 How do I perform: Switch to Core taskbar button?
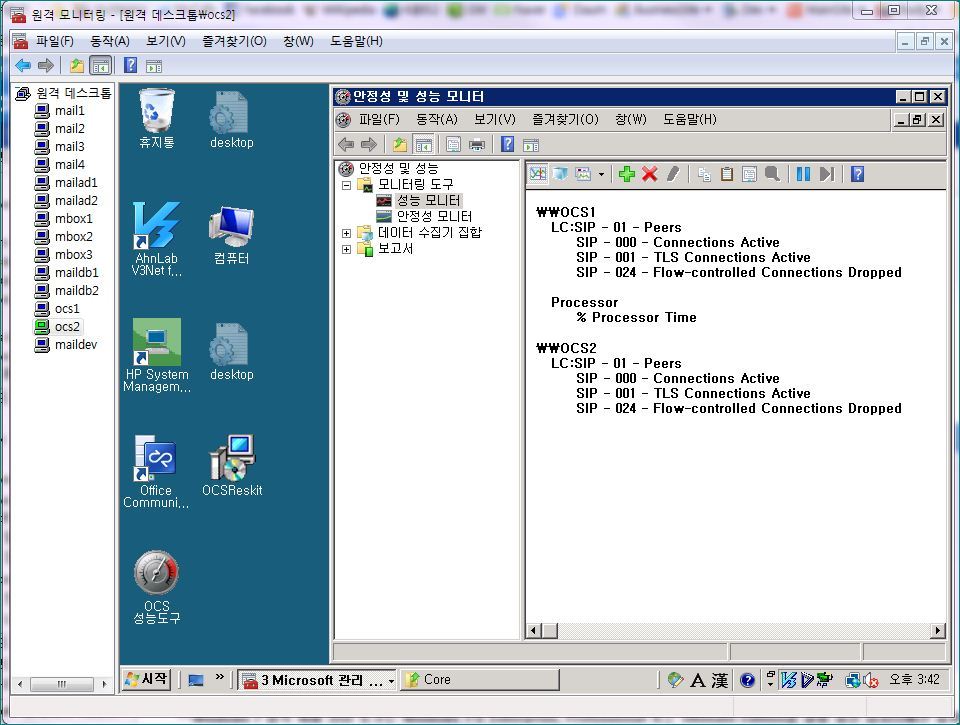pyautogui.click(x=479, y=680)
